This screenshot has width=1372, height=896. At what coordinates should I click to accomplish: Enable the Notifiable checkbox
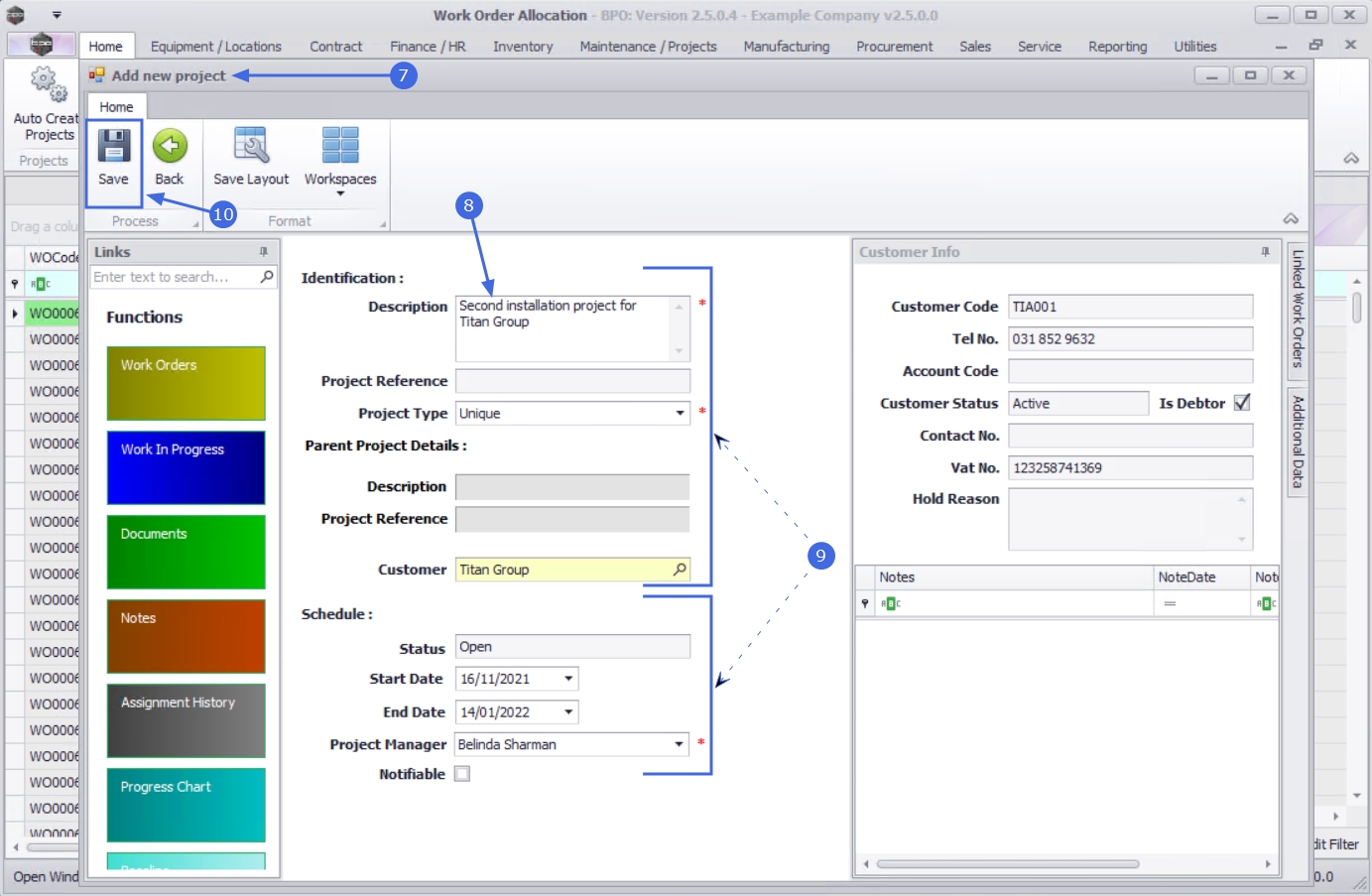tap(462, 774)
